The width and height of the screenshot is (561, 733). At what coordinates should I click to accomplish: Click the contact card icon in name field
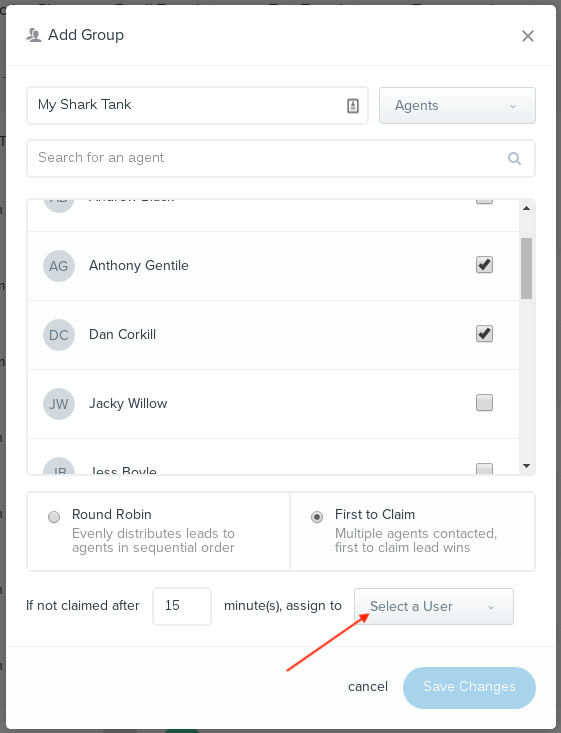pos(353,106)
